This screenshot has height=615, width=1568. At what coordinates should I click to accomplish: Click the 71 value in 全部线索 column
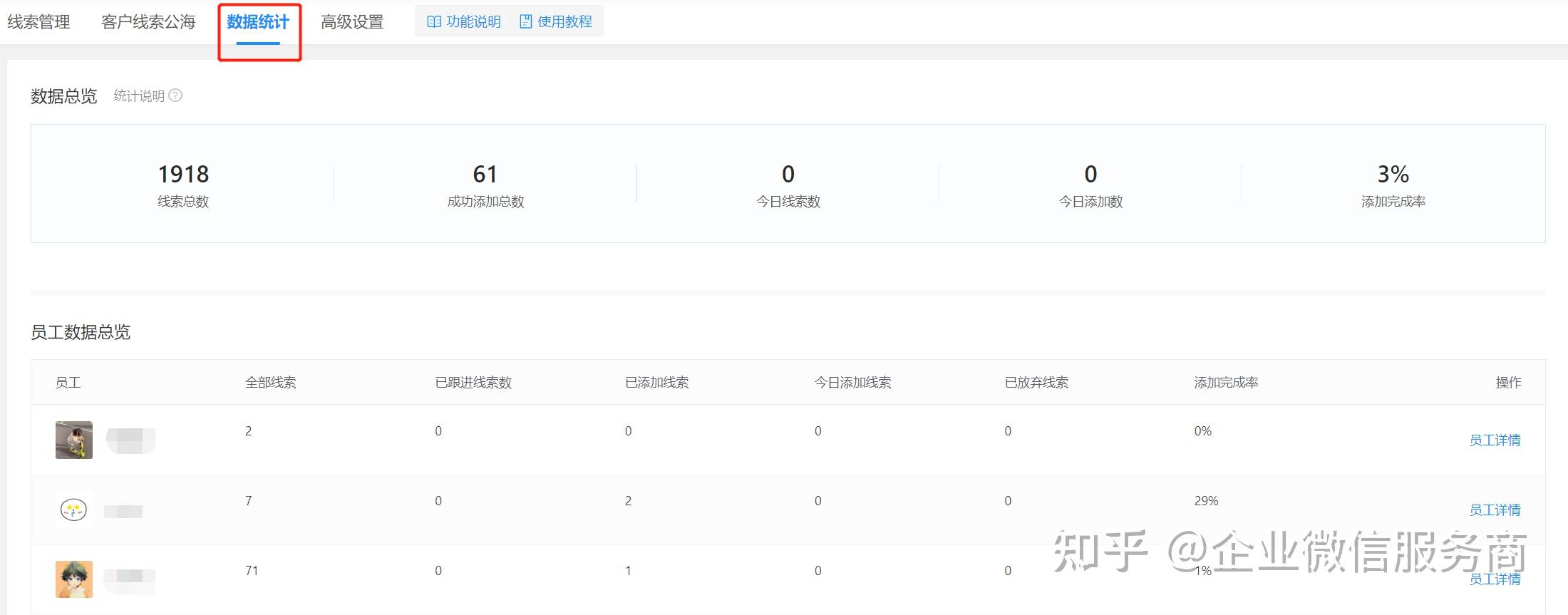252,571
